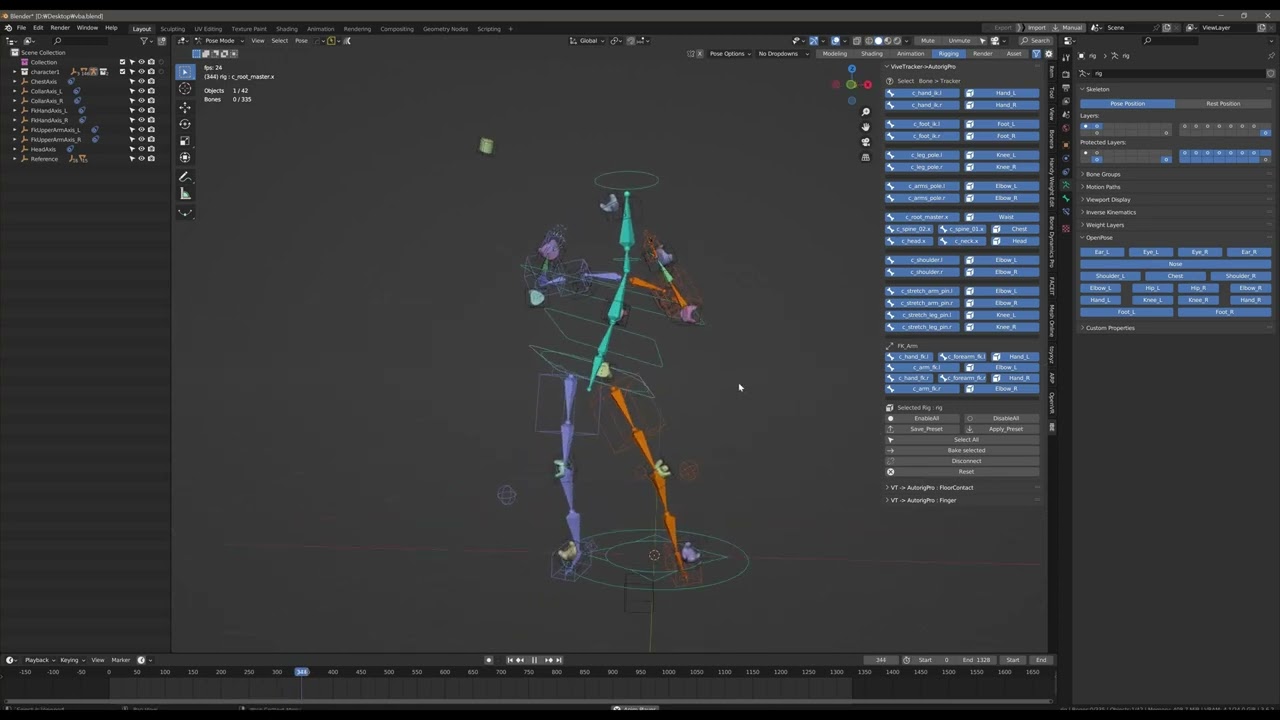Click the zoom view magnifier icon
This screenshot has width=1280, height=720.
(x=866, y=112)
